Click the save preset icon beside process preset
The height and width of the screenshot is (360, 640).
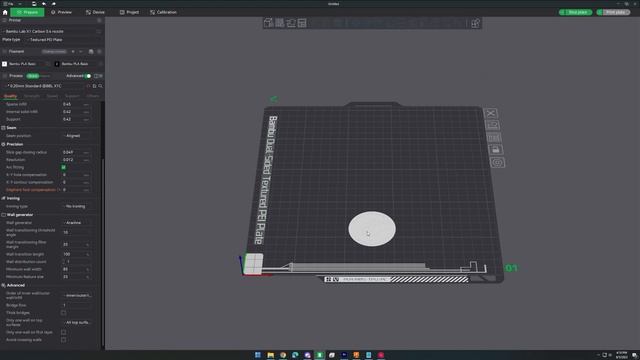(94, 86)
